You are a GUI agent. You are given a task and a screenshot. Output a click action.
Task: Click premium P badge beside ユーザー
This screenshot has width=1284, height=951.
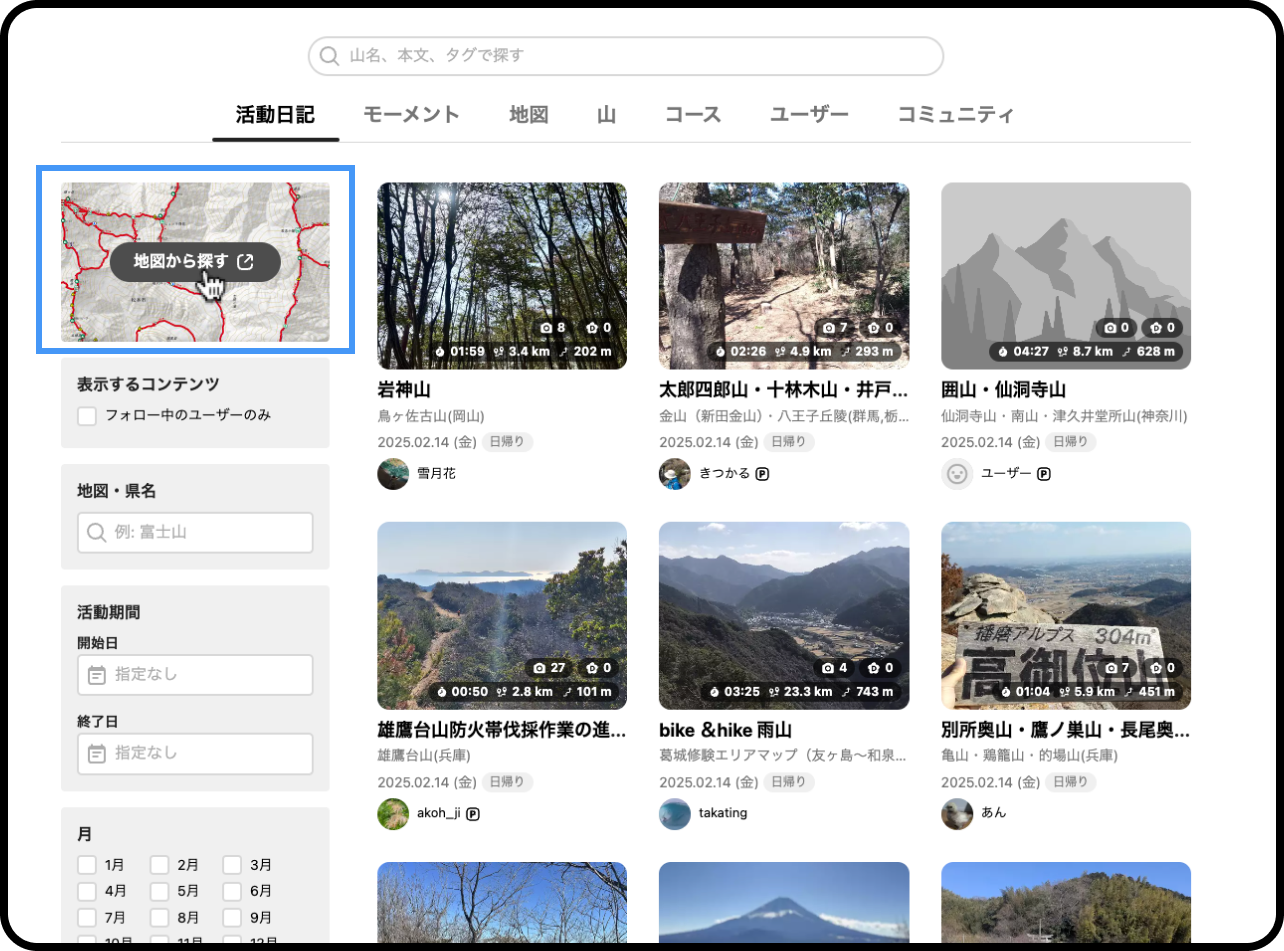pyautogui.click(x=1044, y=474)
